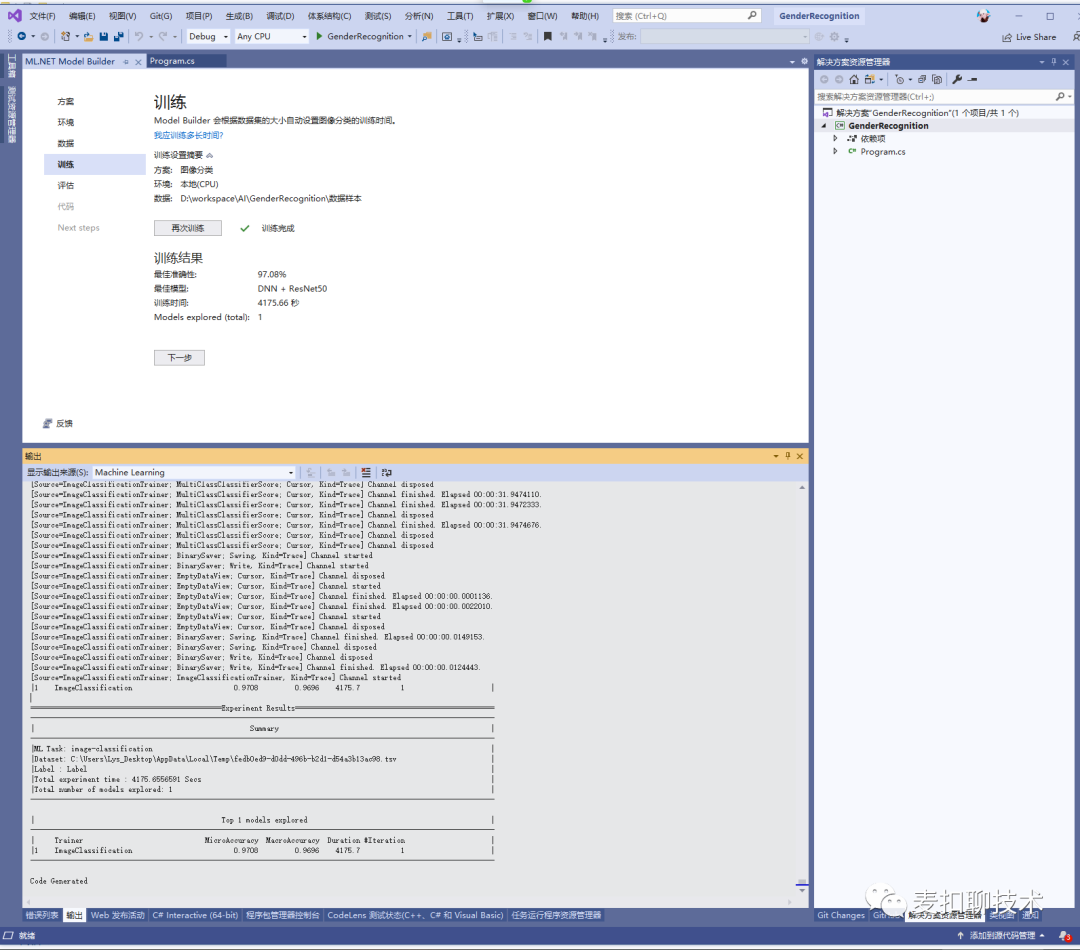Expand the 依赖项 dependencies node
Viewport: 1080px width, 950px height.
pos(835,138)
